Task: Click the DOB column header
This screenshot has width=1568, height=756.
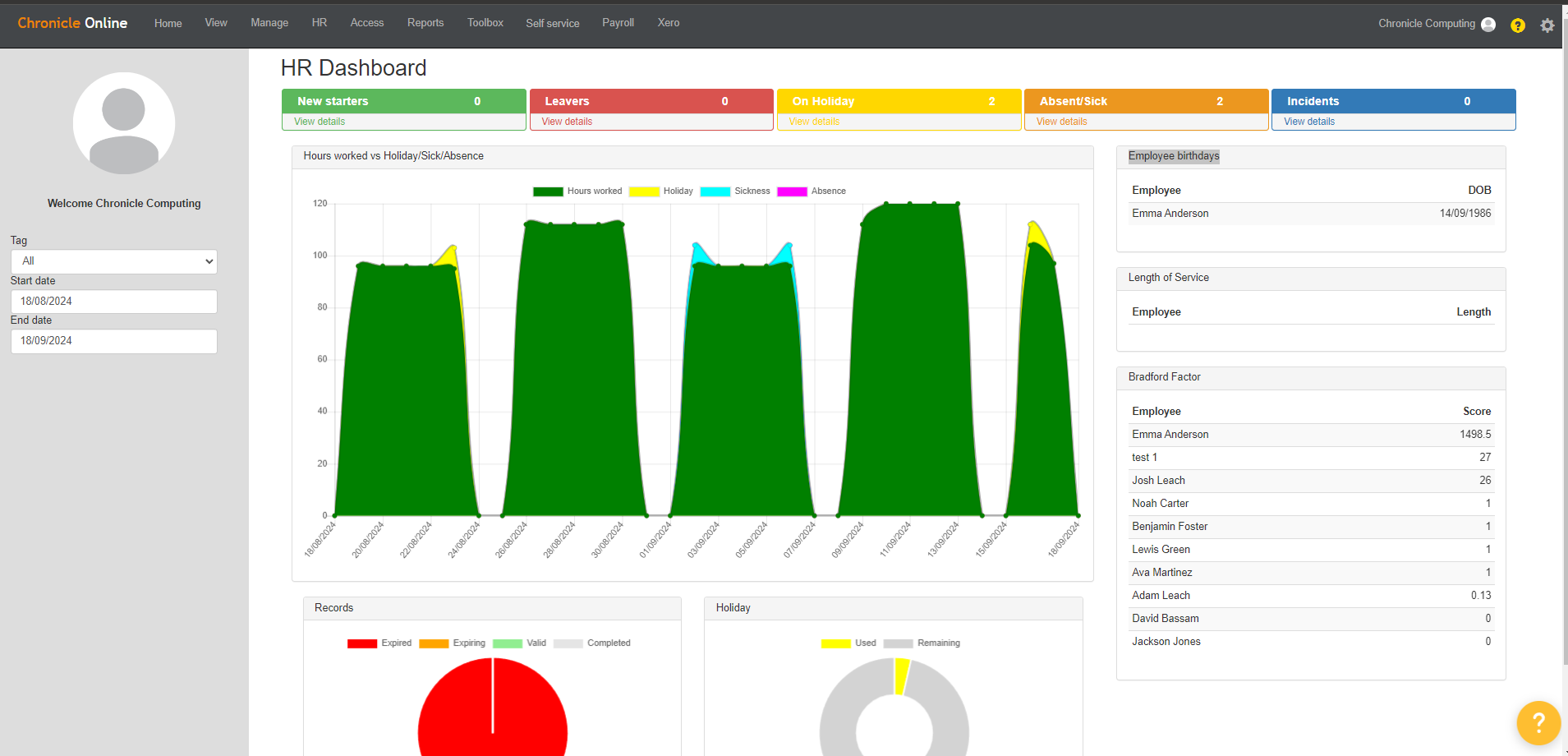Action: coord(1479,191)
